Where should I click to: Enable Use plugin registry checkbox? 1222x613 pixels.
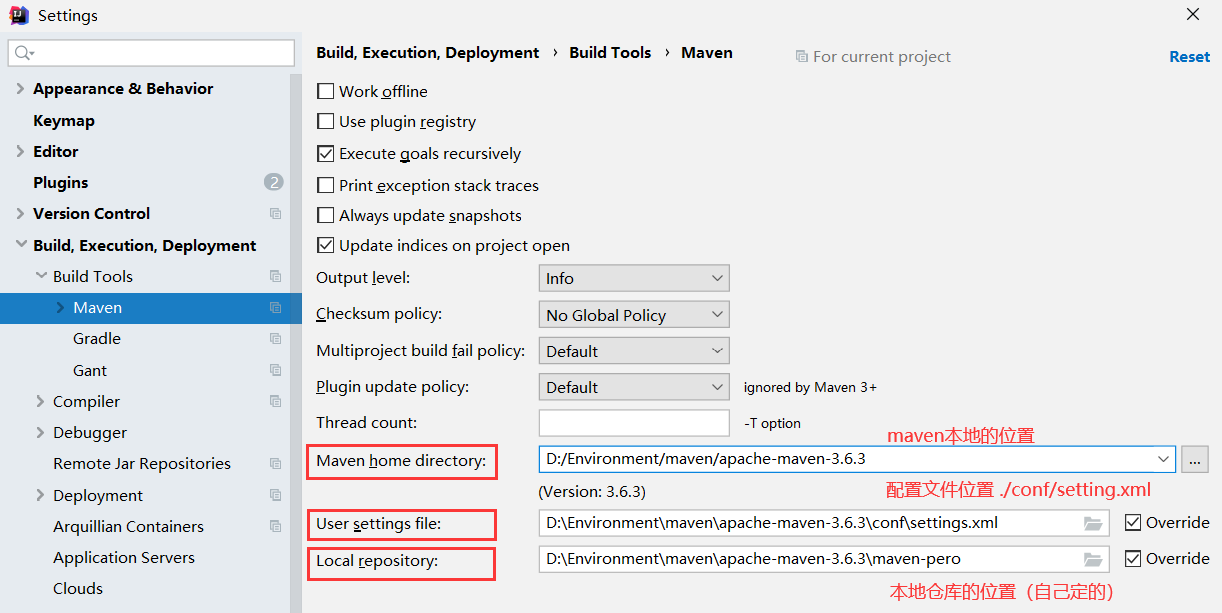tap(325, 122)
